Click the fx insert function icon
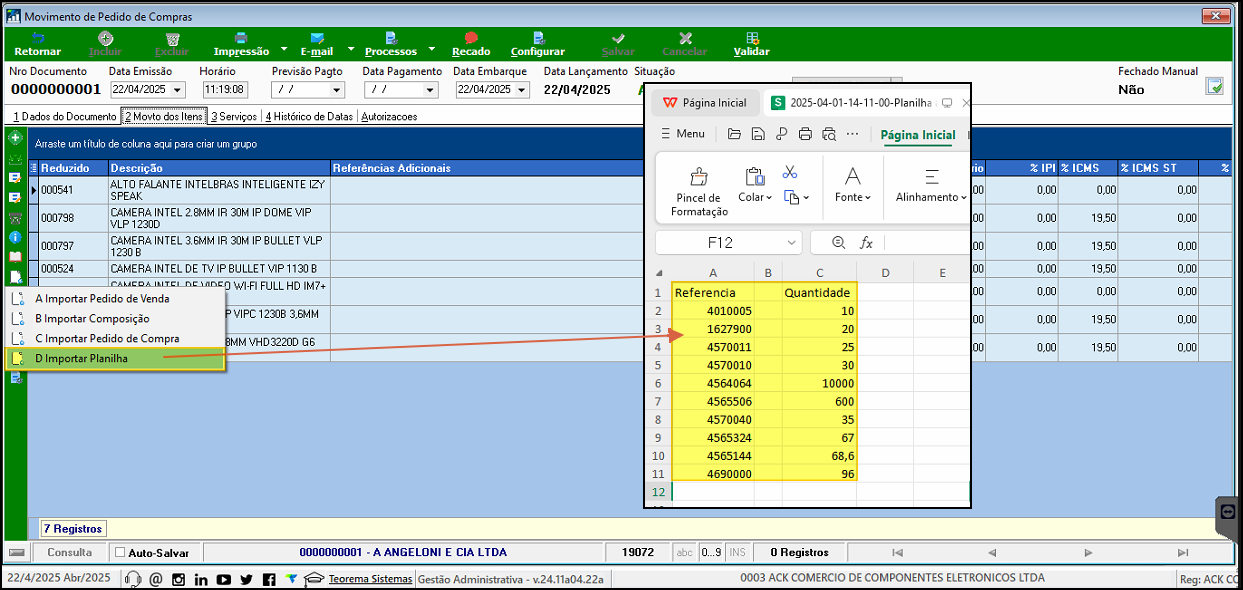The height and width of the screenshot is (590, 1243). click(867, 242)
